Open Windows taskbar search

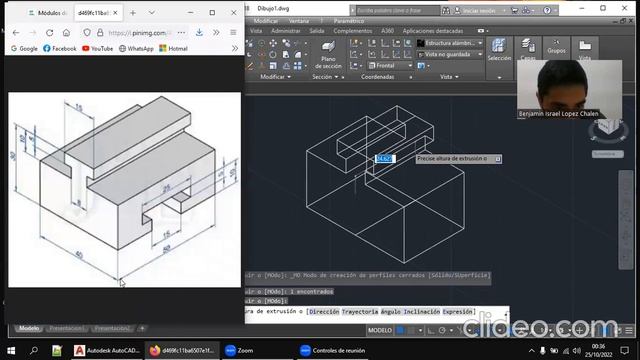click(x=34, y=350)
